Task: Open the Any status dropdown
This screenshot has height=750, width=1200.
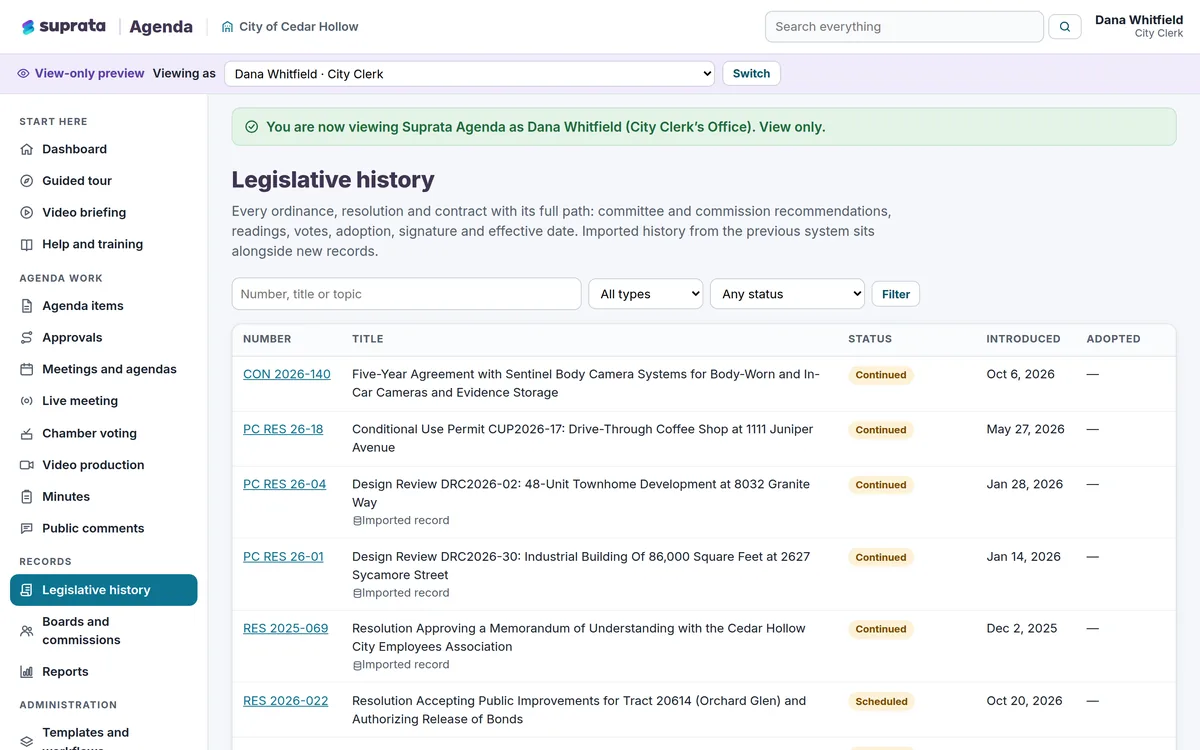Action: 787,294
